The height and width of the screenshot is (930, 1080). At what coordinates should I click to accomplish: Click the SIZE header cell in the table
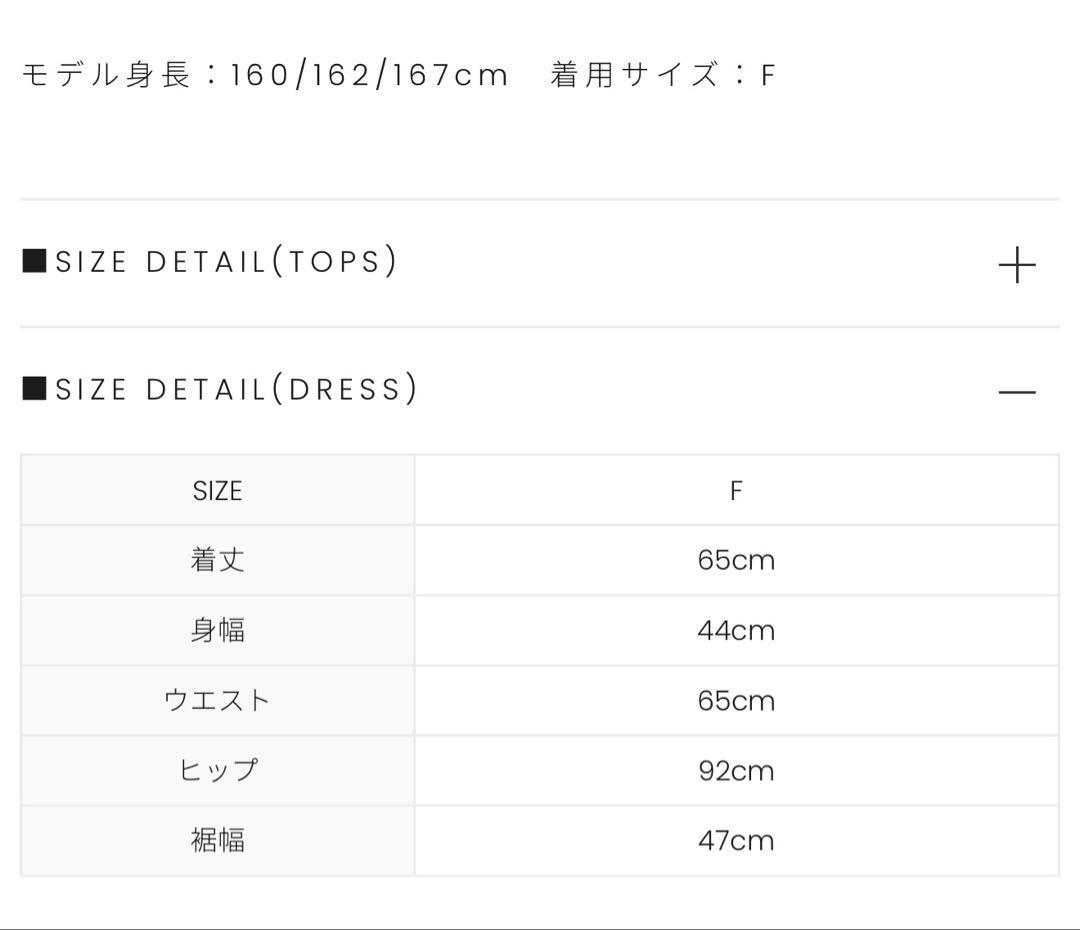pyautogui.click(x=217, y=491)
